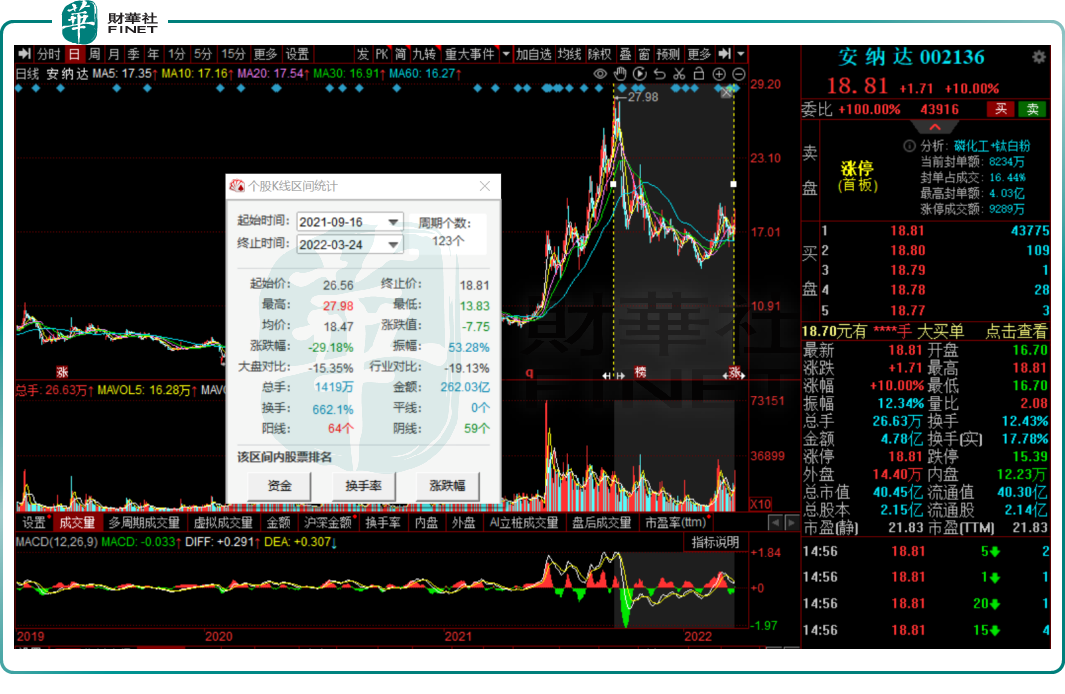Screen dimensions: 1065x694
Task: Select the 年 yearly period tab
Action: point(154,54)
